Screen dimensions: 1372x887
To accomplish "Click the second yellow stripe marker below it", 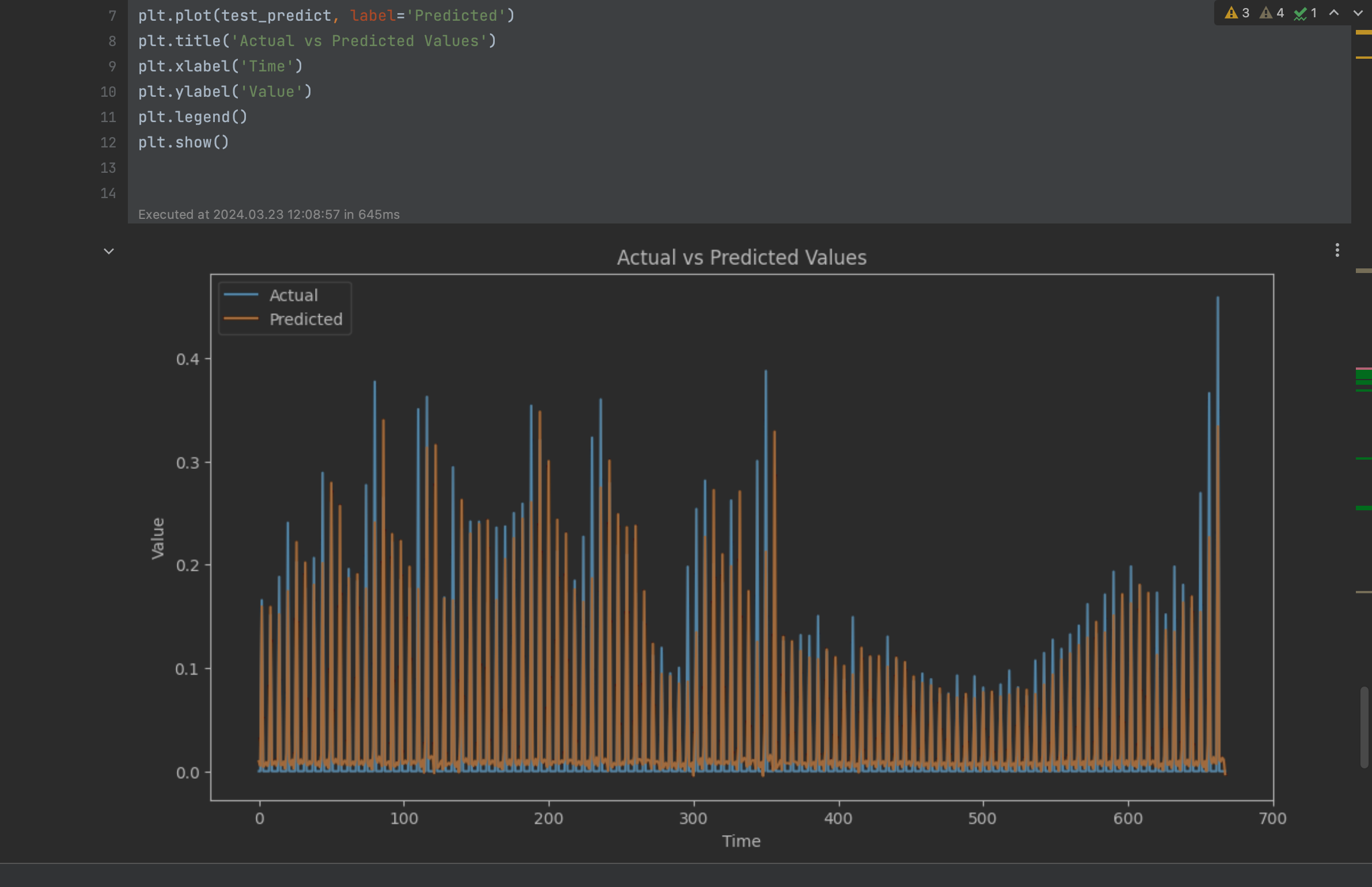I will click(1363, 58).
